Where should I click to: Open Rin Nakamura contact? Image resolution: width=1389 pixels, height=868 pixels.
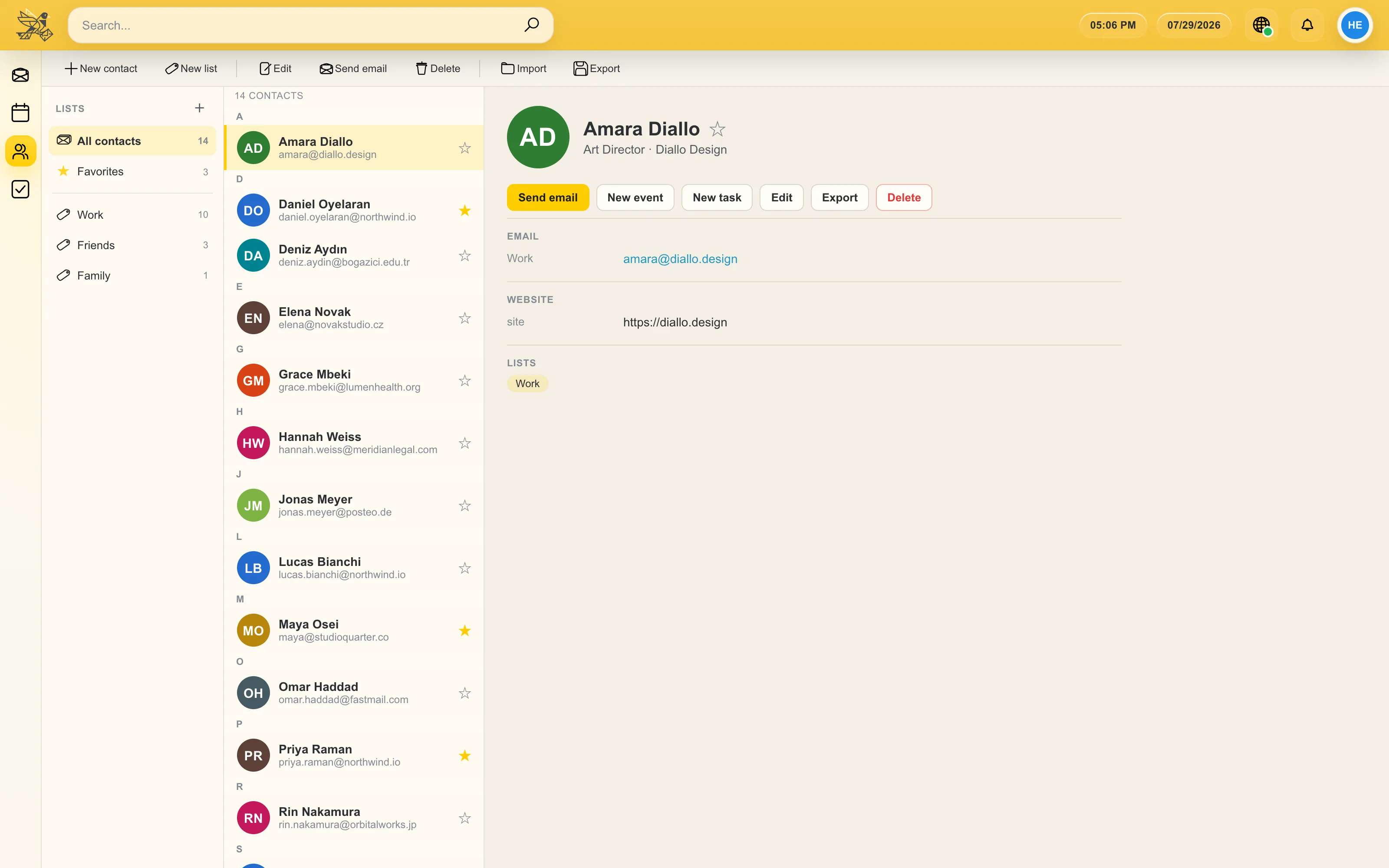354,818
